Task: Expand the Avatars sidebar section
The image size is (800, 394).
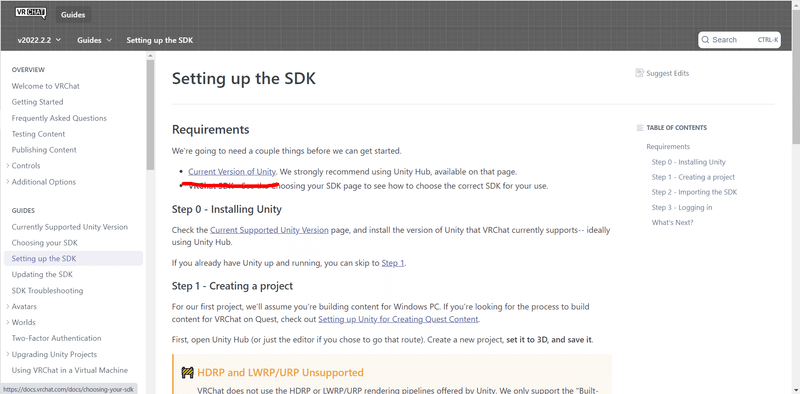Action: click(8, 307)
